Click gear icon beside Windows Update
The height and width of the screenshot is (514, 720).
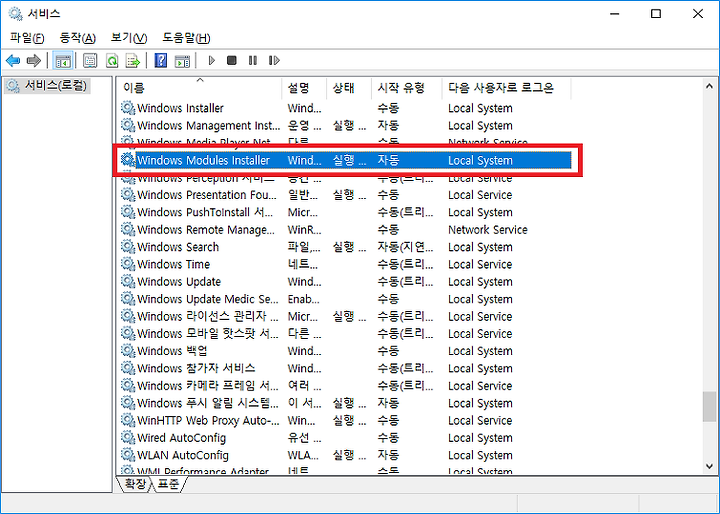pyautogui.click(x=128, y=281)
